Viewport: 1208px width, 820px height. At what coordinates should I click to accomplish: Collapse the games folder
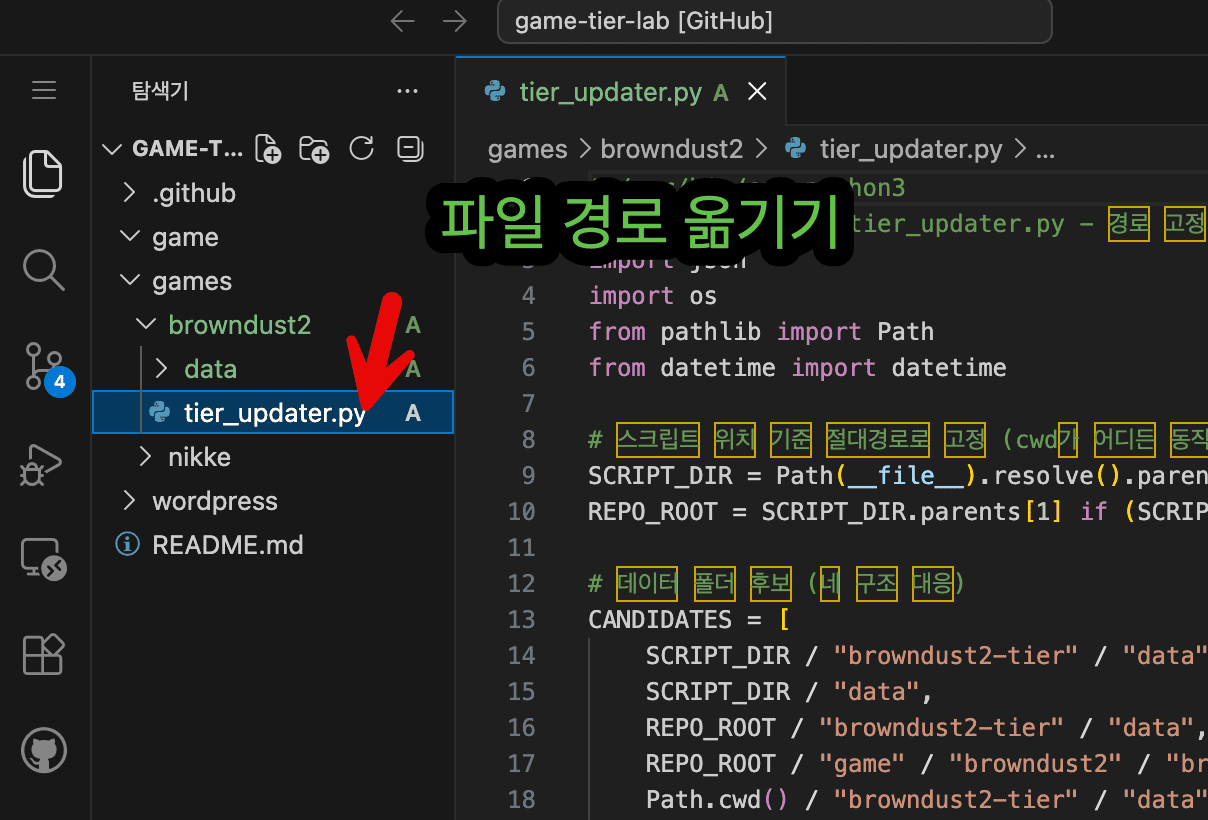click(x=272, y=281)
